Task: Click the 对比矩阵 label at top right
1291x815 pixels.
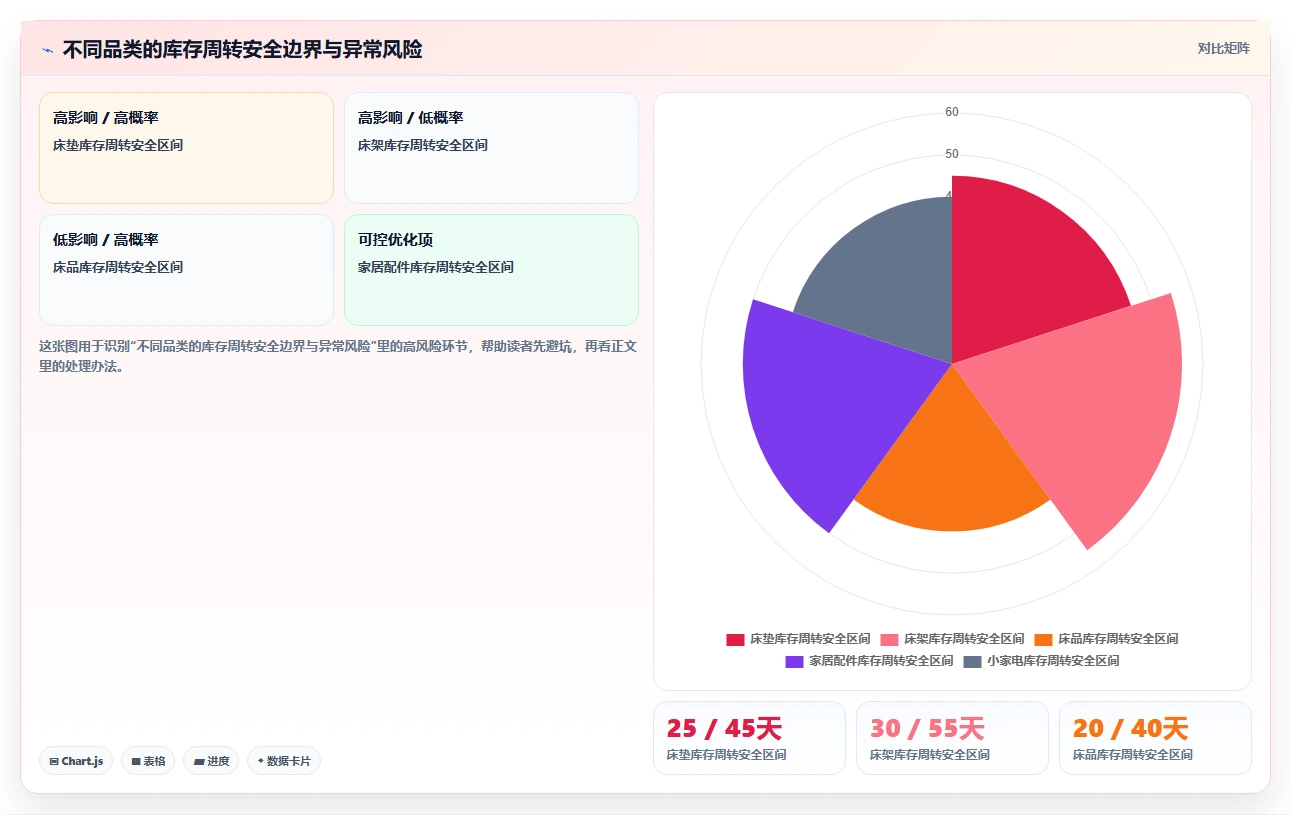Action: coord(1223,48)
